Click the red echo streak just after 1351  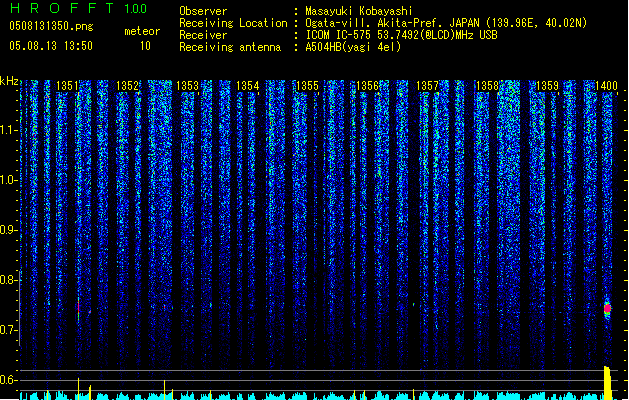[x=79, y=307]
